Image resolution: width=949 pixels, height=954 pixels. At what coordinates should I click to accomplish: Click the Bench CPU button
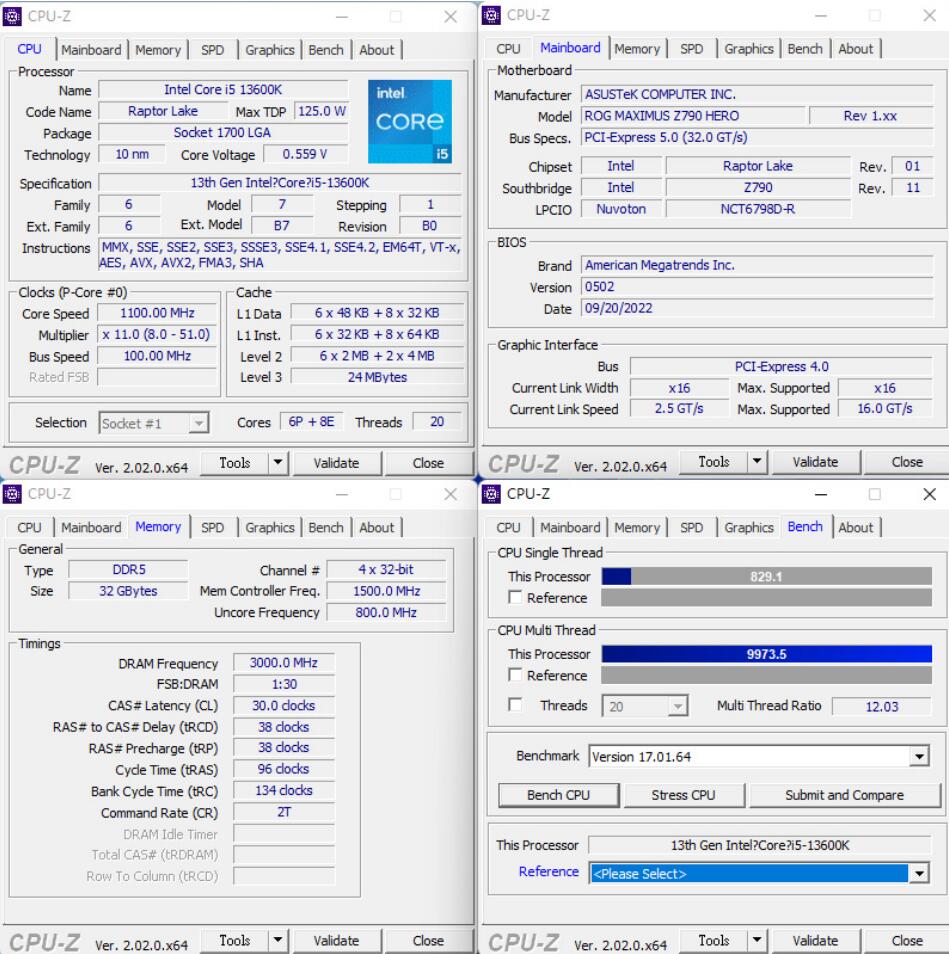pos(558,795)
